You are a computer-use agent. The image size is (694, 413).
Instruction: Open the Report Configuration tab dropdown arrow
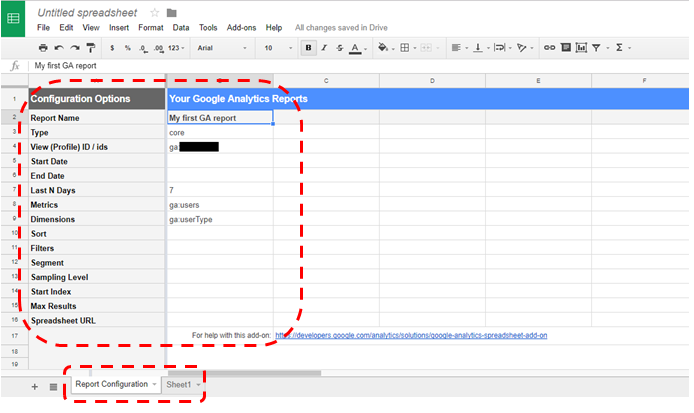pos(154,384)
